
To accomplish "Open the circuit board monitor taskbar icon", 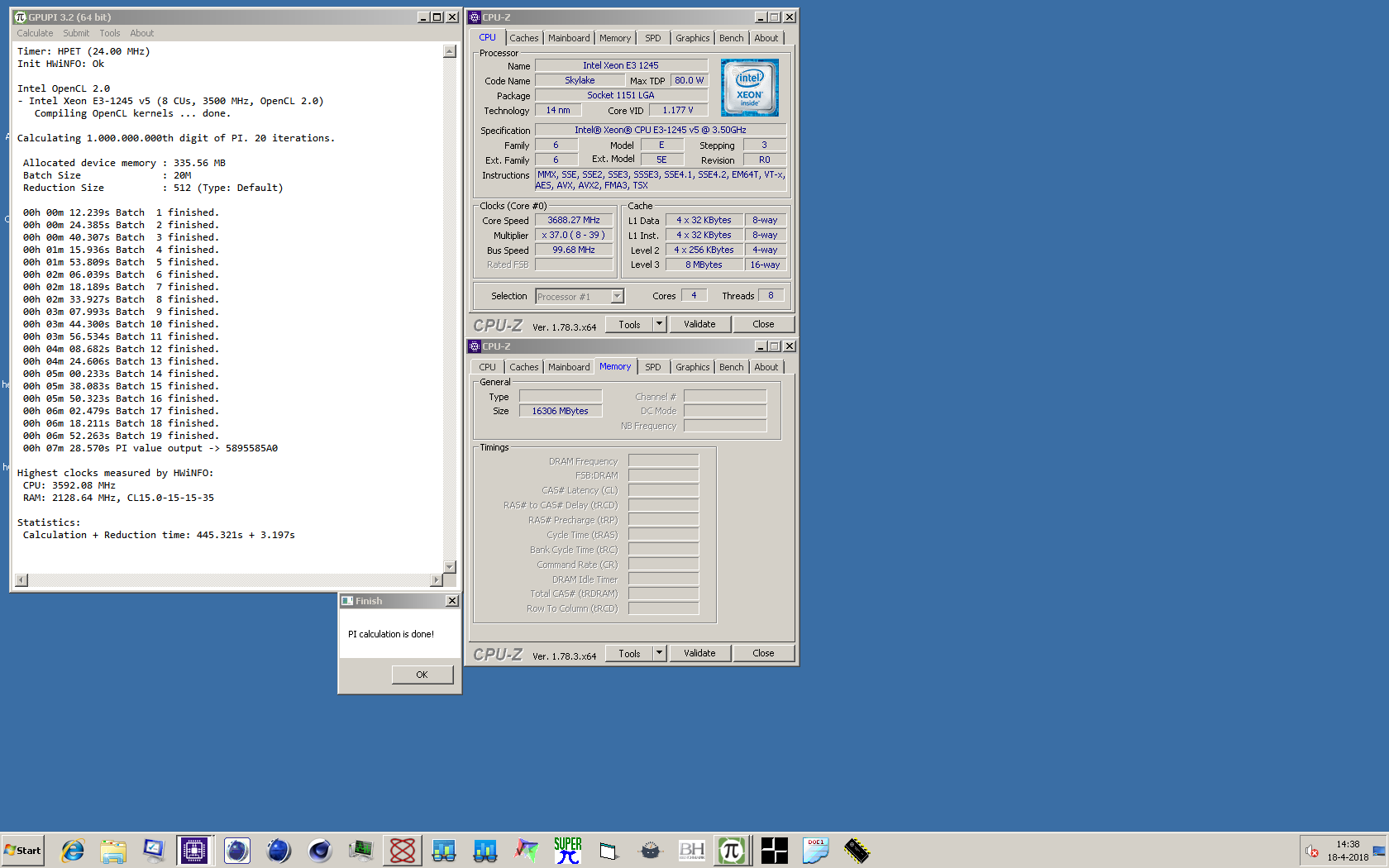I will [361, 850].
